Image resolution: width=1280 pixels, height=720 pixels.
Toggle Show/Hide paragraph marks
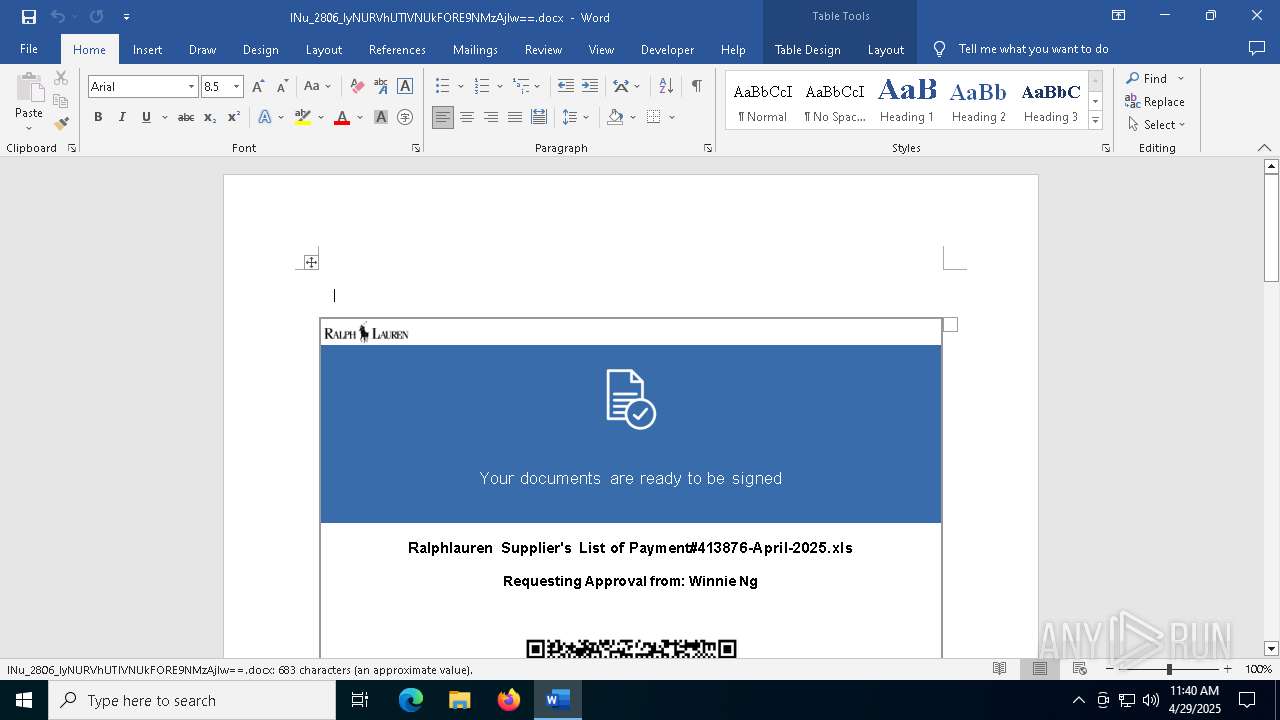(x=696, y=87)
